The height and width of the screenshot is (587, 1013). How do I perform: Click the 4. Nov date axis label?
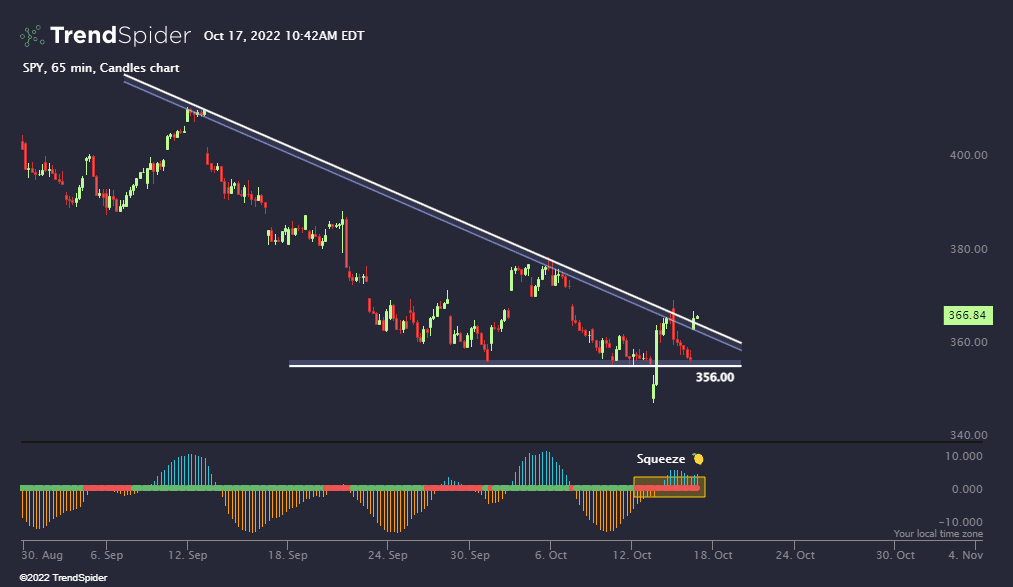(965, 555)
